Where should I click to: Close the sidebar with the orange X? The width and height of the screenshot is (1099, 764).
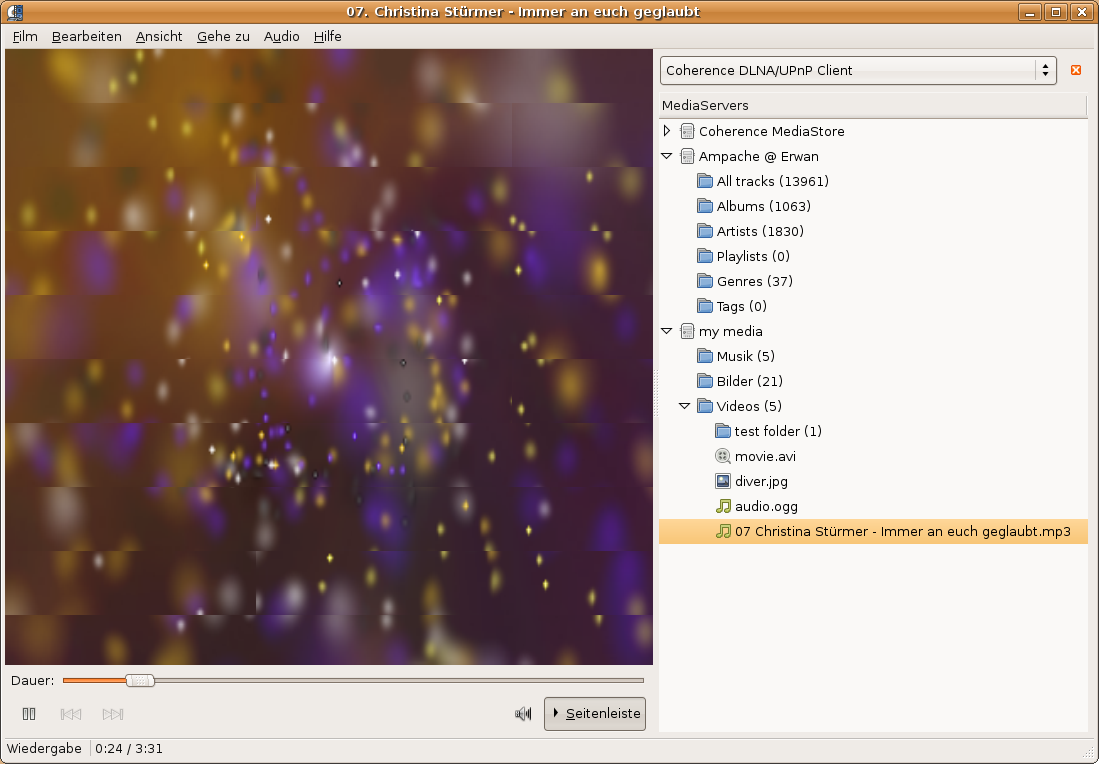(1076, 70)
